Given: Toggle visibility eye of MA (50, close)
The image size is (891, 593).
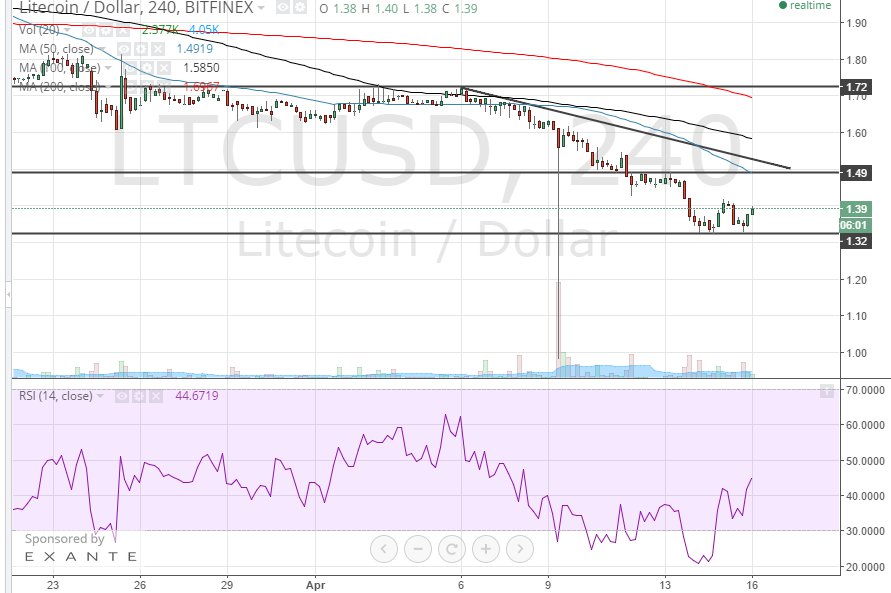Looking at the screenshot, I should 124,49.
